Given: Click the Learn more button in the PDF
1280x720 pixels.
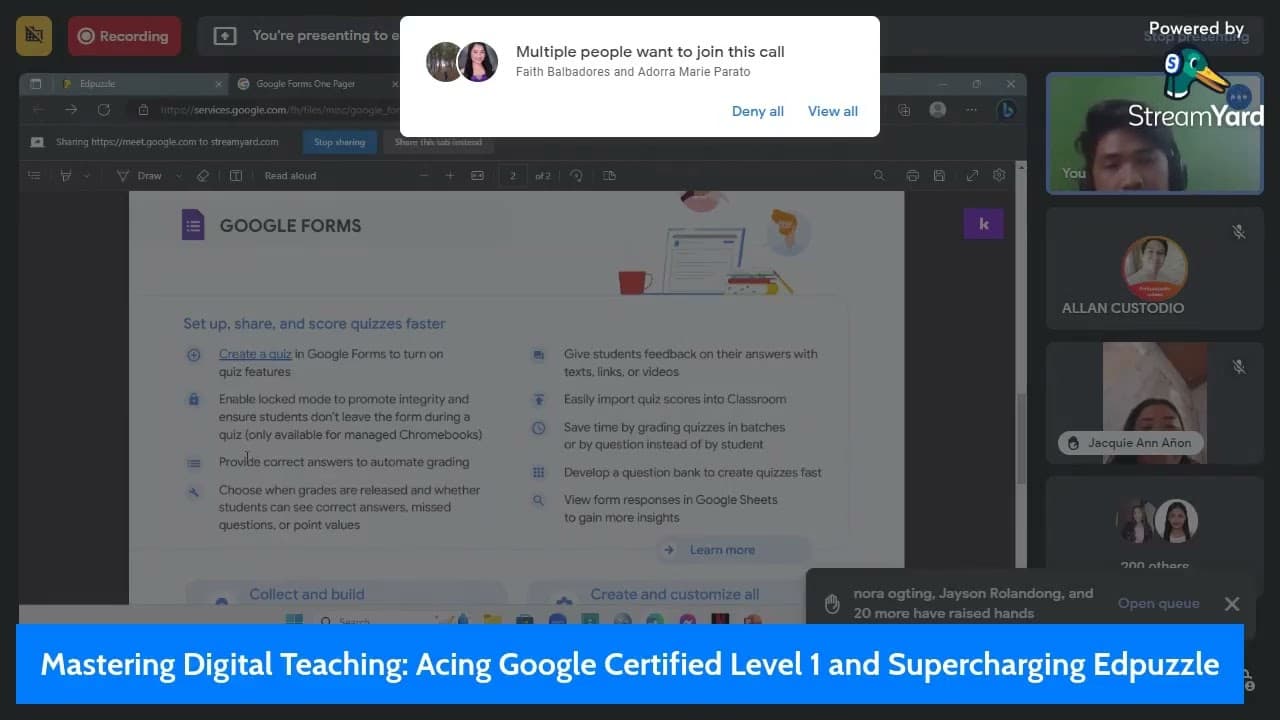Looking at the screenshot, I should pos(733,550).
